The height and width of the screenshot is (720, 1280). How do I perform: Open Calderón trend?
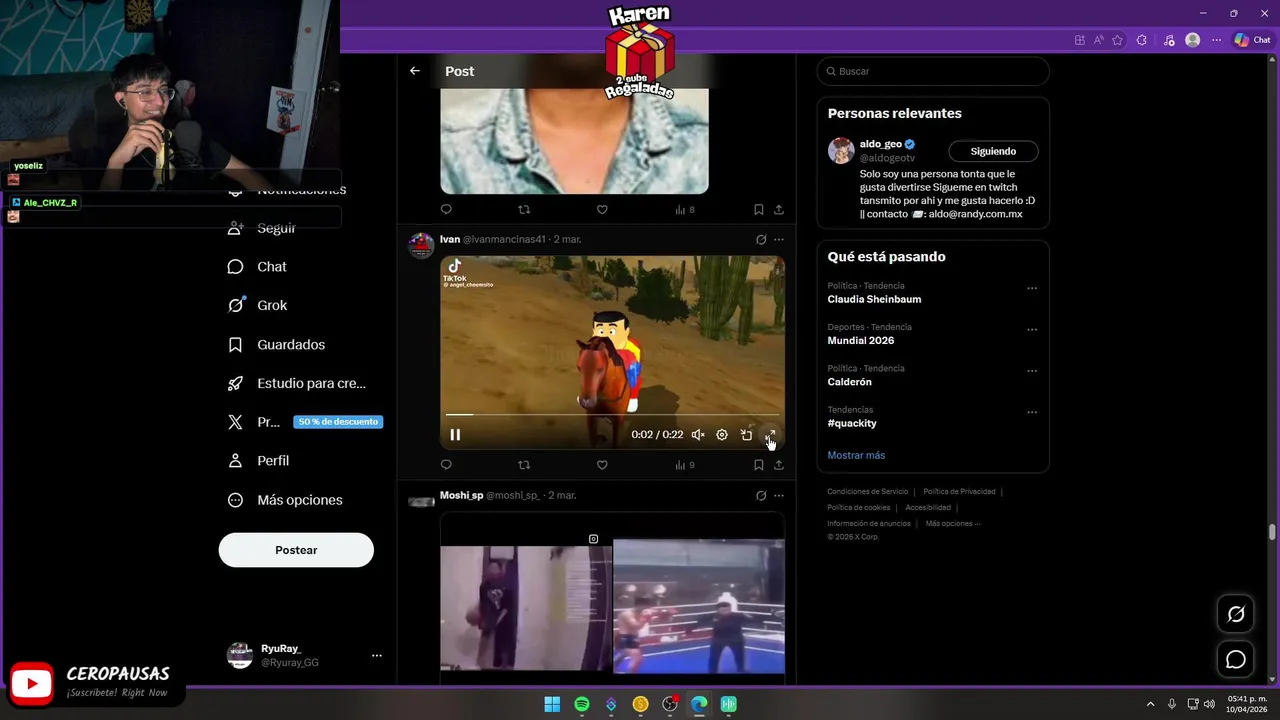point(850,382)
